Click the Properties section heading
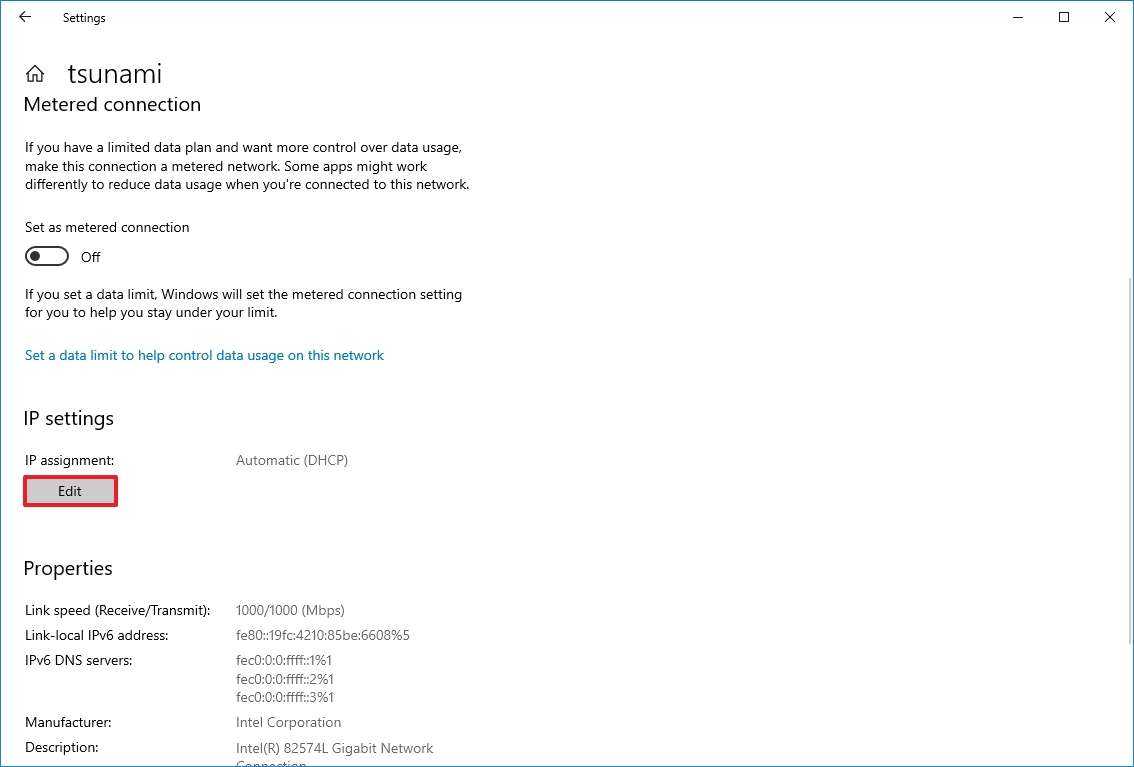 point(68,568)
